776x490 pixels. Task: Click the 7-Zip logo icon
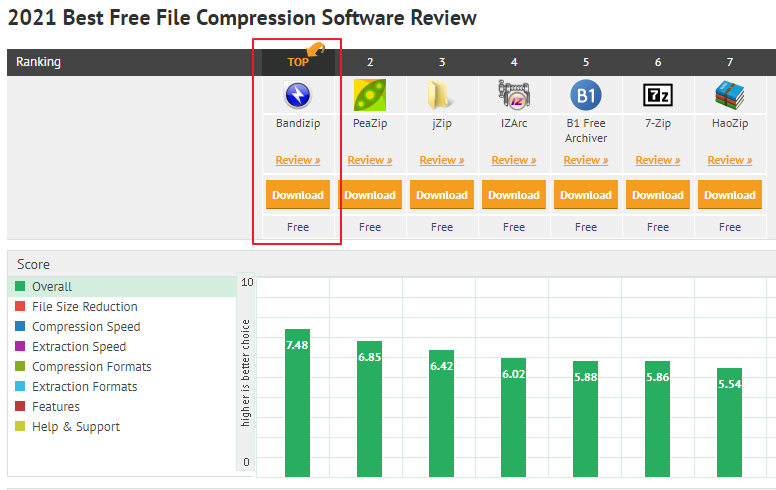click(658, 95)
